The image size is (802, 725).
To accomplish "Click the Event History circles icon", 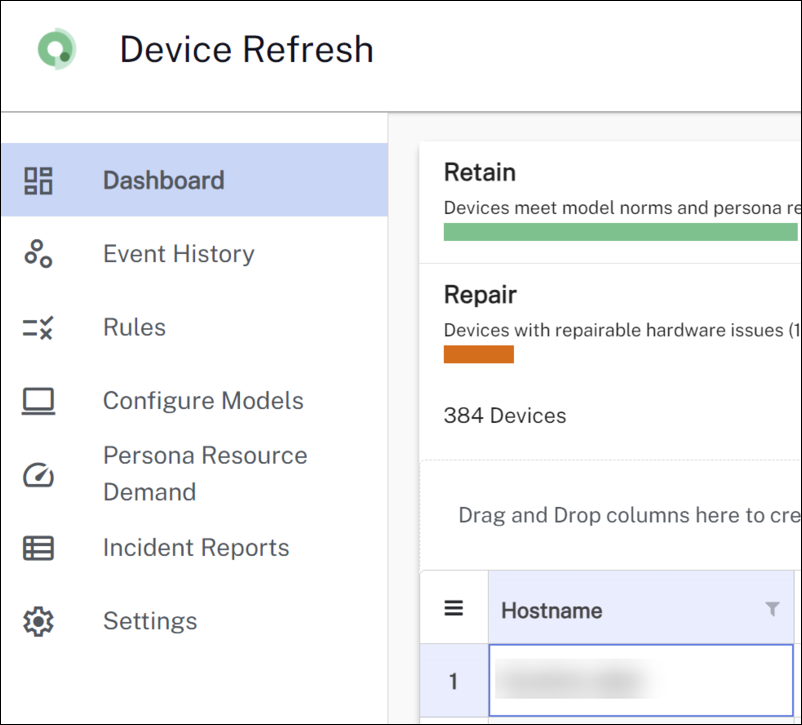I will 38,254.
